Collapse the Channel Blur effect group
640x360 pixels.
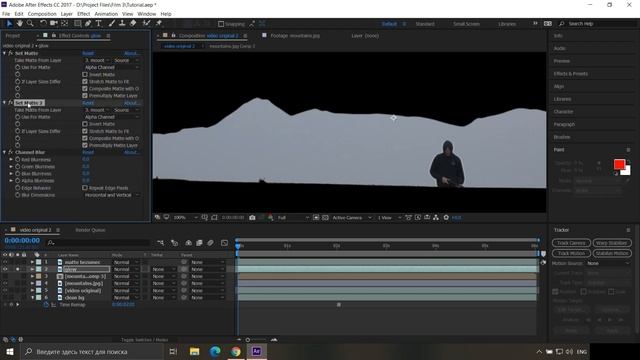tap(4, 152)
